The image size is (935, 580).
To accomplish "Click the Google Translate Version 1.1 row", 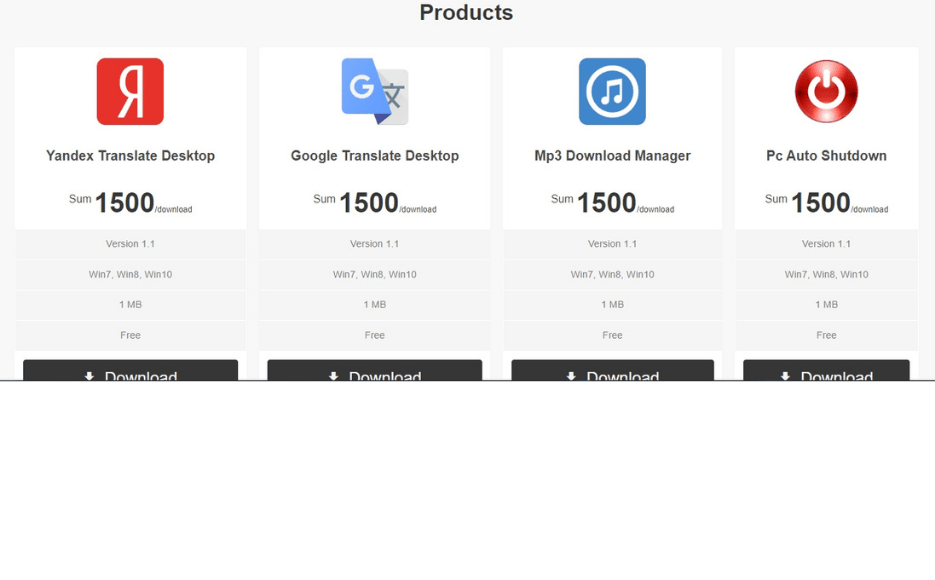I will [374, 244].
